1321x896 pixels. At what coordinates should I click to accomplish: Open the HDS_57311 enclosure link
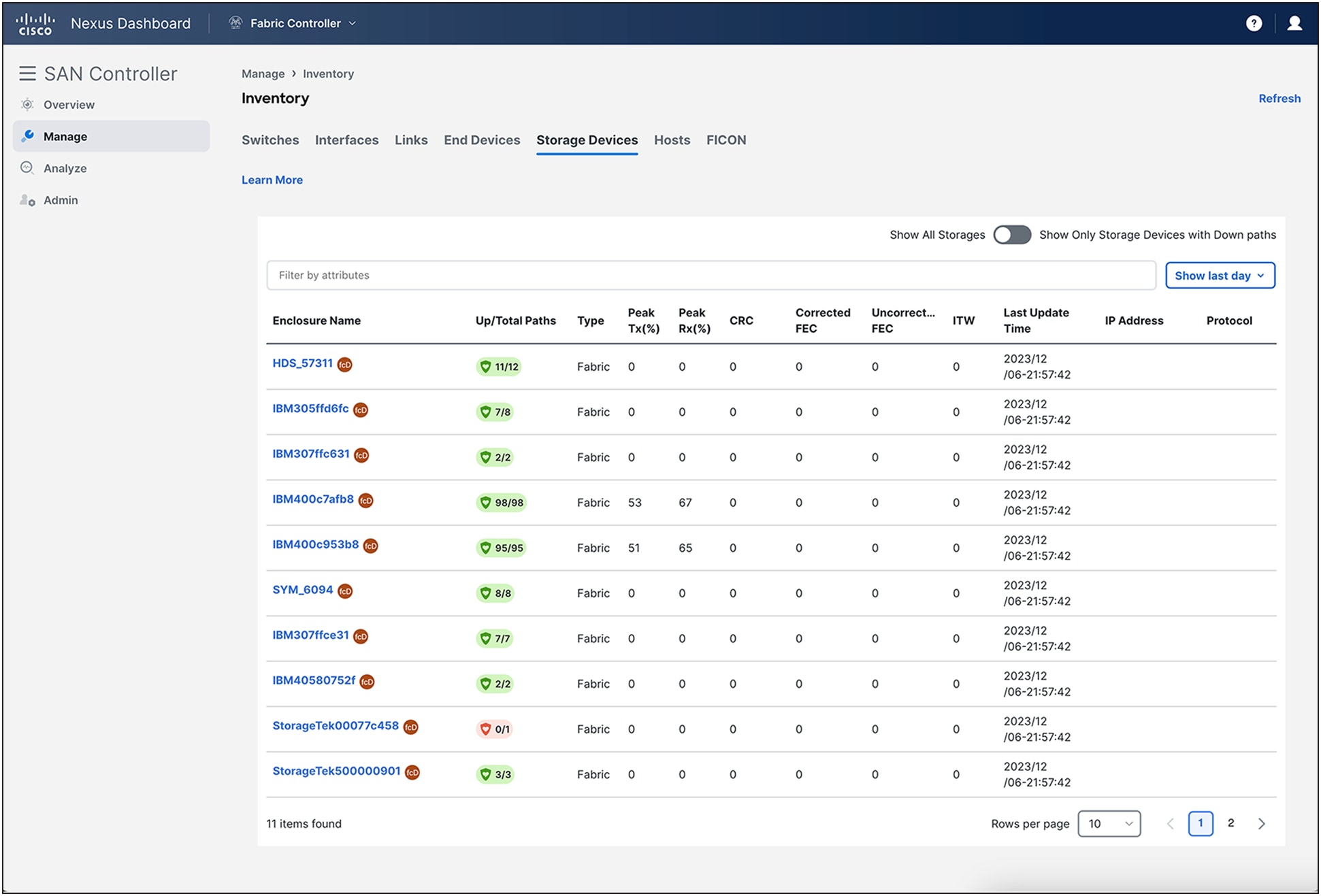[x=302, y=363]
